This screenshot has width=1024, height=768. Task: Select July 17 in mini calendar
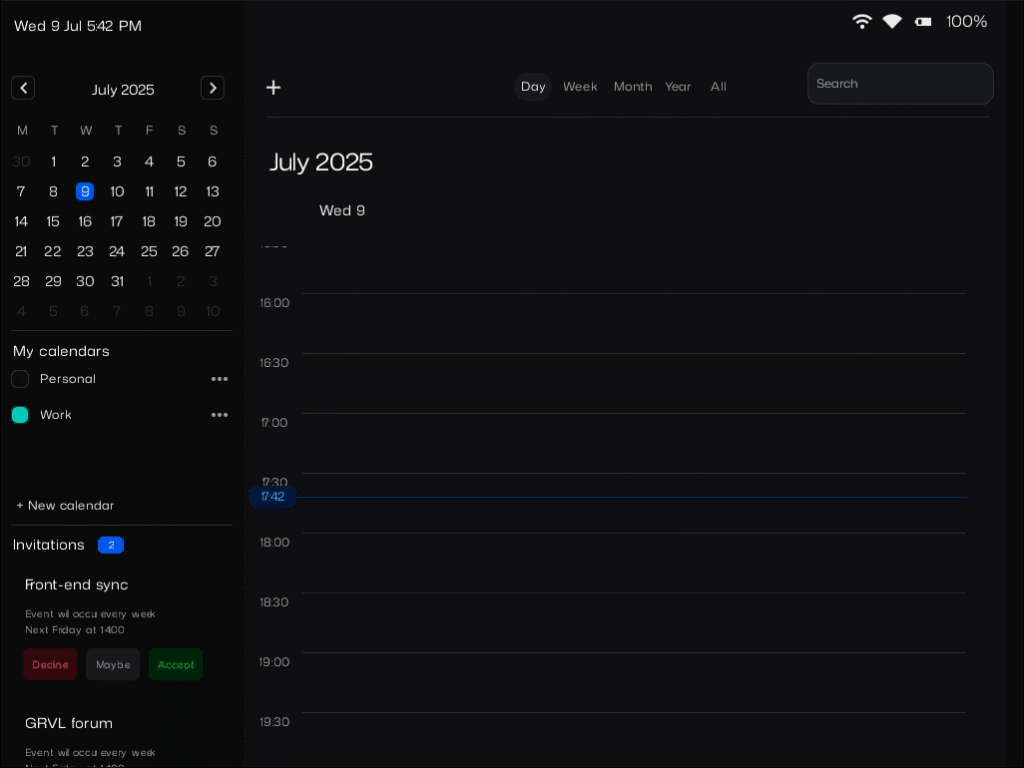pyautogui.click(x=117, y=221)
